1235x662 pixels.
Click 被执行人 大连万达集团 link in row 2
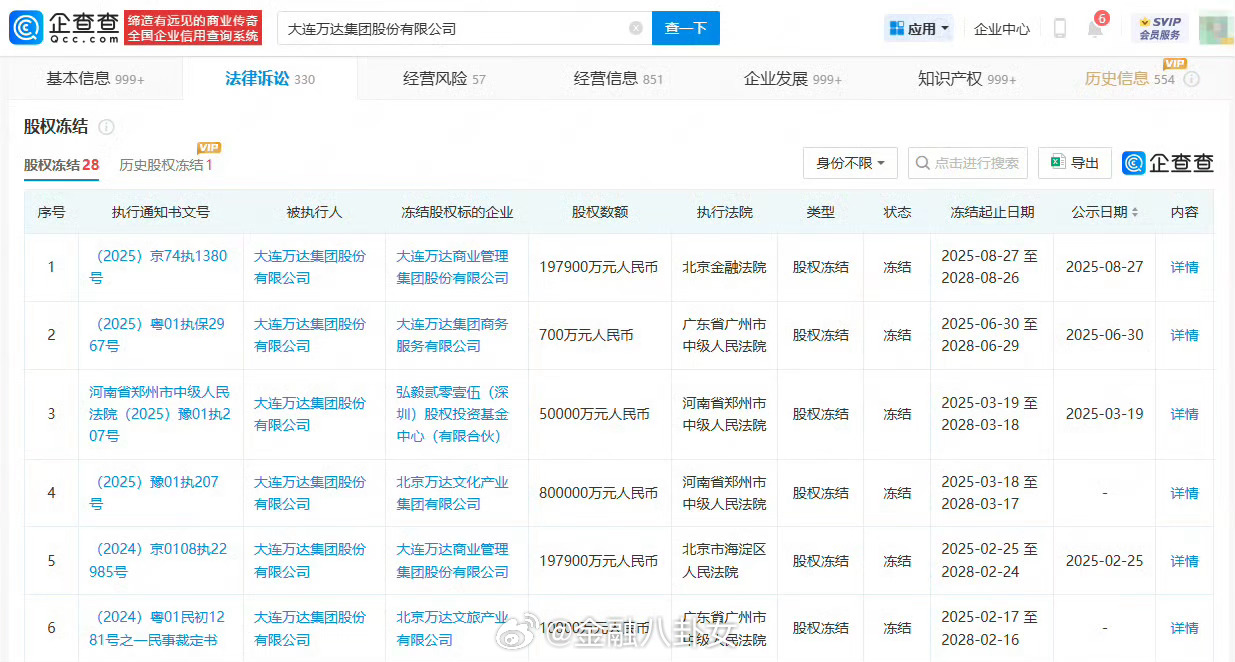click(x=310, y=335)
